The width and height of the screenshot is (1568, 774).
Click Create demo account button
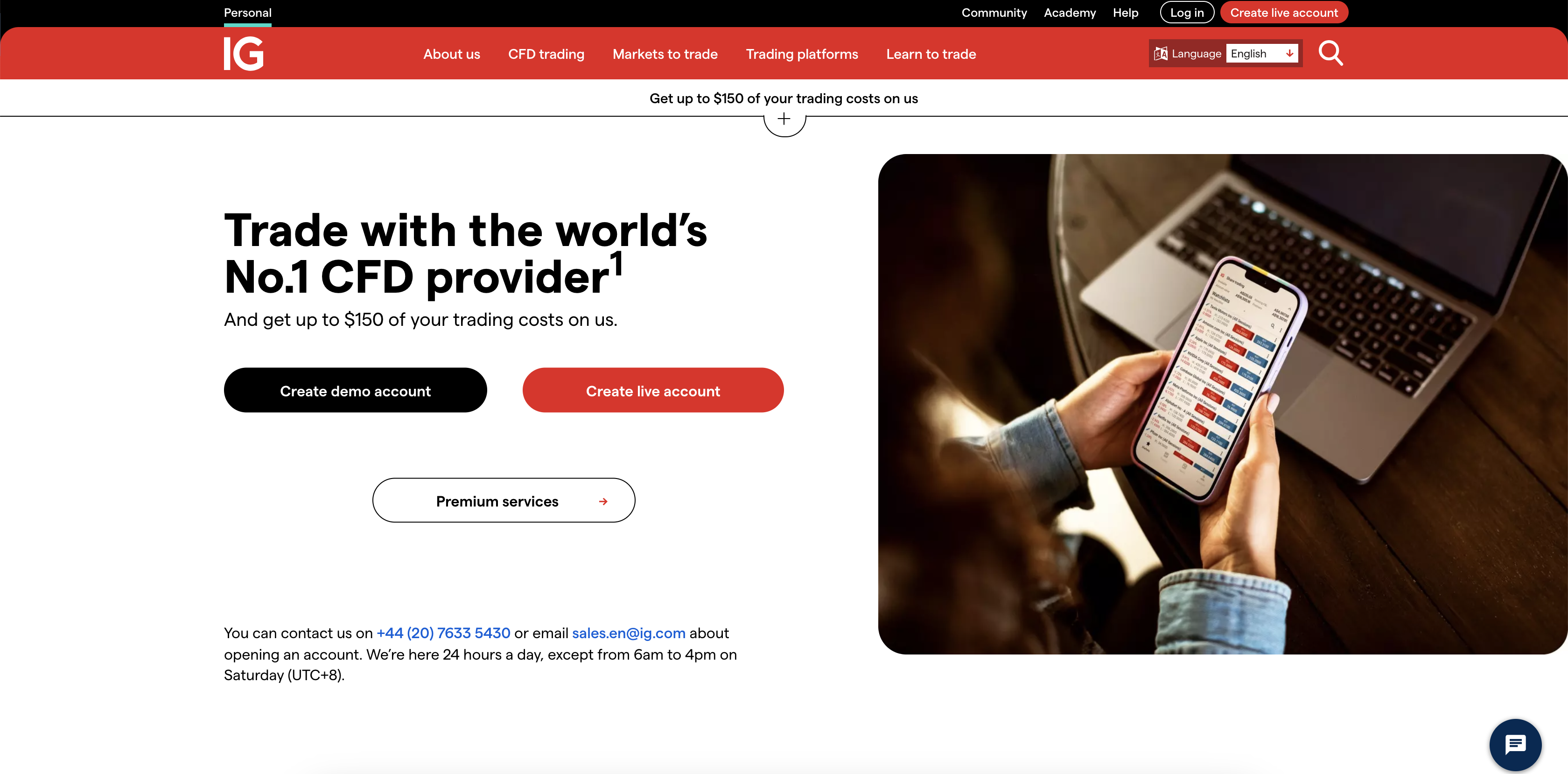355,390
